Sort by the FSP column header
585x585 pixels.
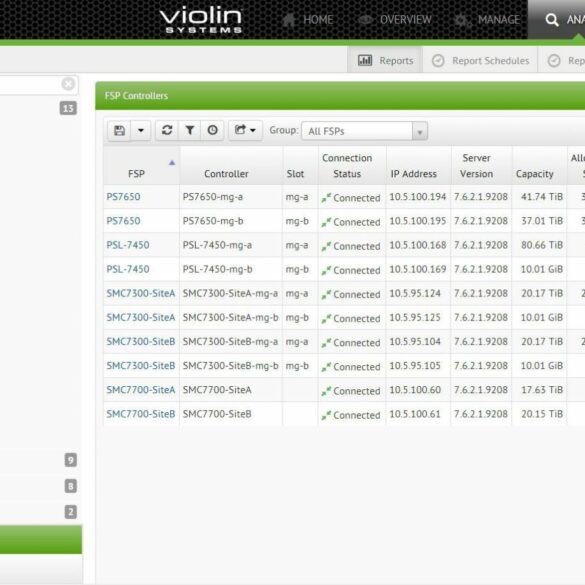coord(141,166)
